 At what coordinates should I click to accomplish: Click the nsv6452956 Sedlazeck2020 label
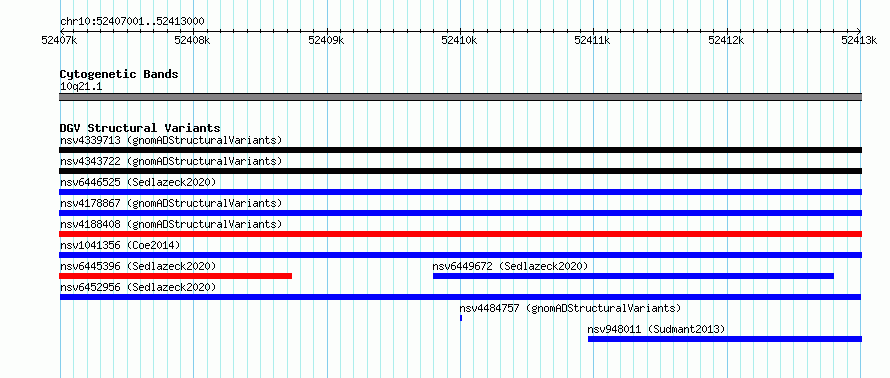[x=138, y=287]
